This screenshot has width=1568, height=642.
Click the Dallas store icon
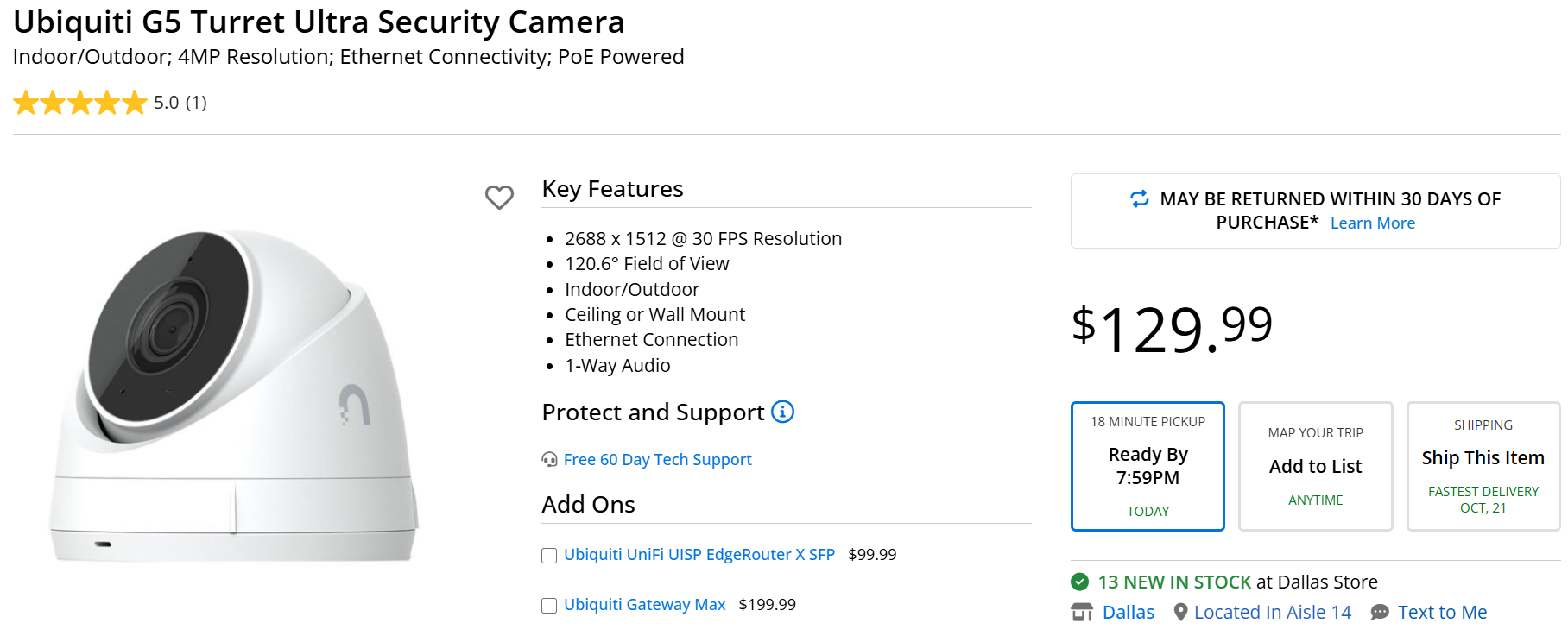pos(1082,612)
